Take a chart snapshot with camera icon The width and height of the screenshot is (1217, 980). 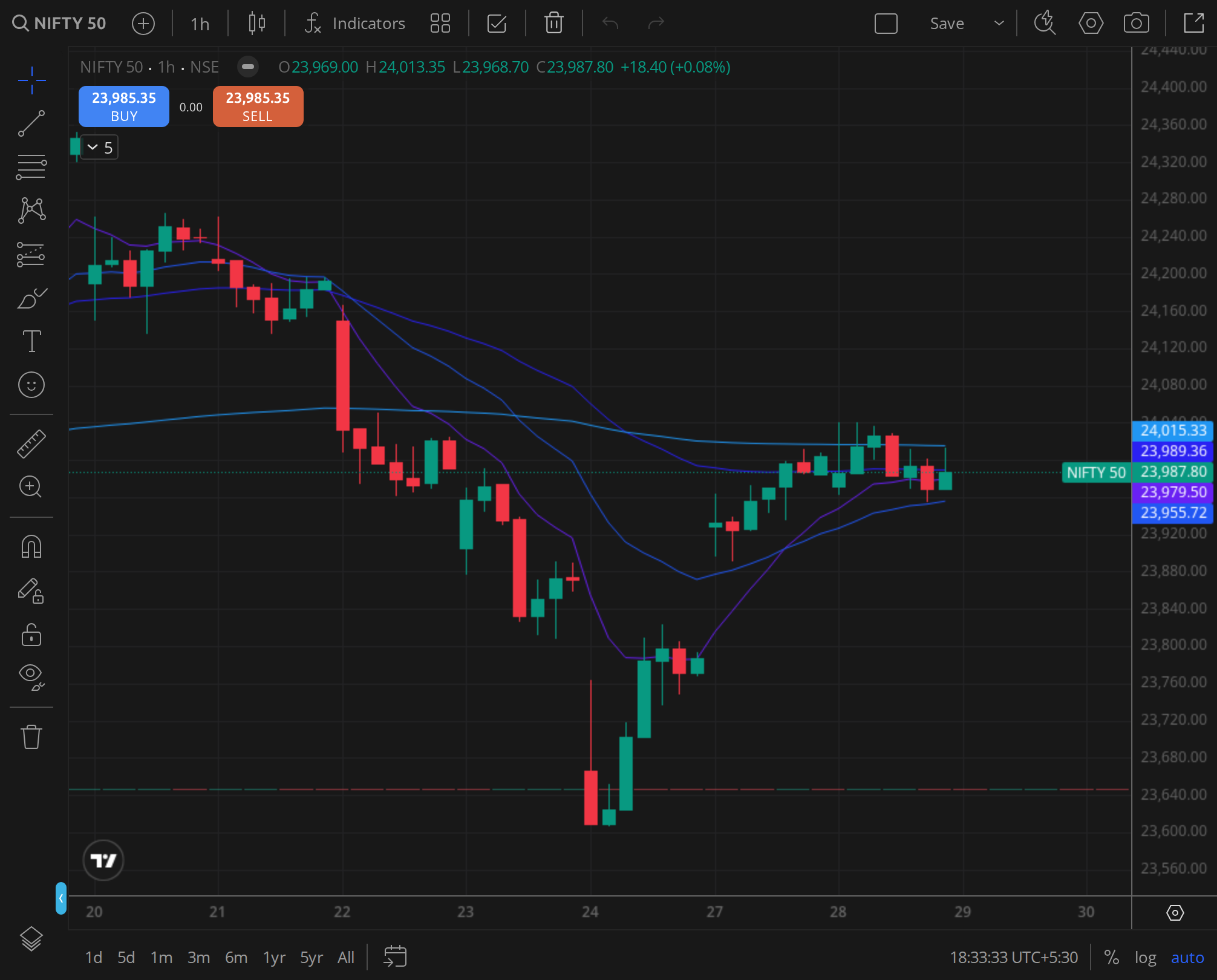(1136, 24)
